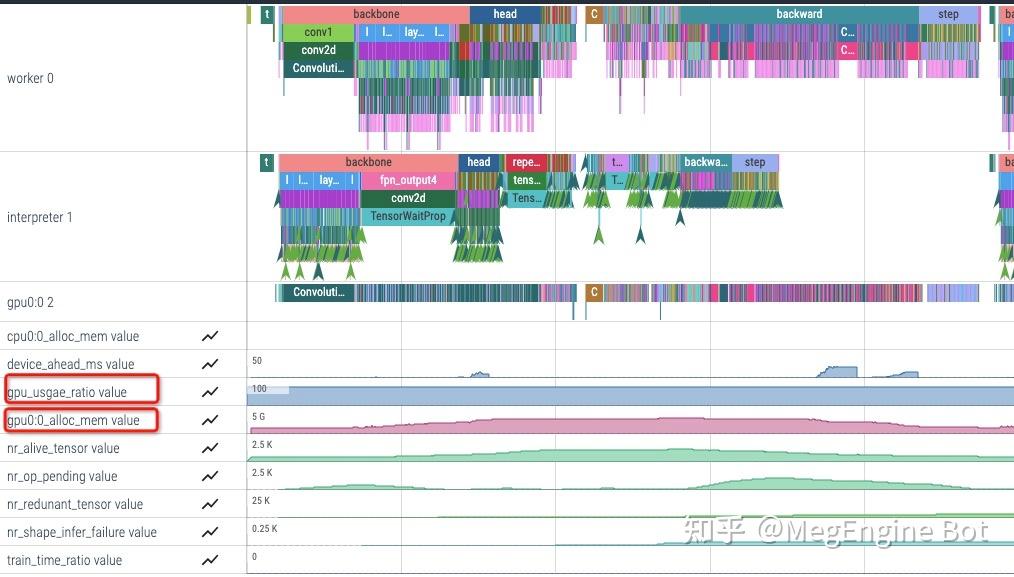
Task: Click the conv2d slice under interpreter 1
Action: coord(407,198)
